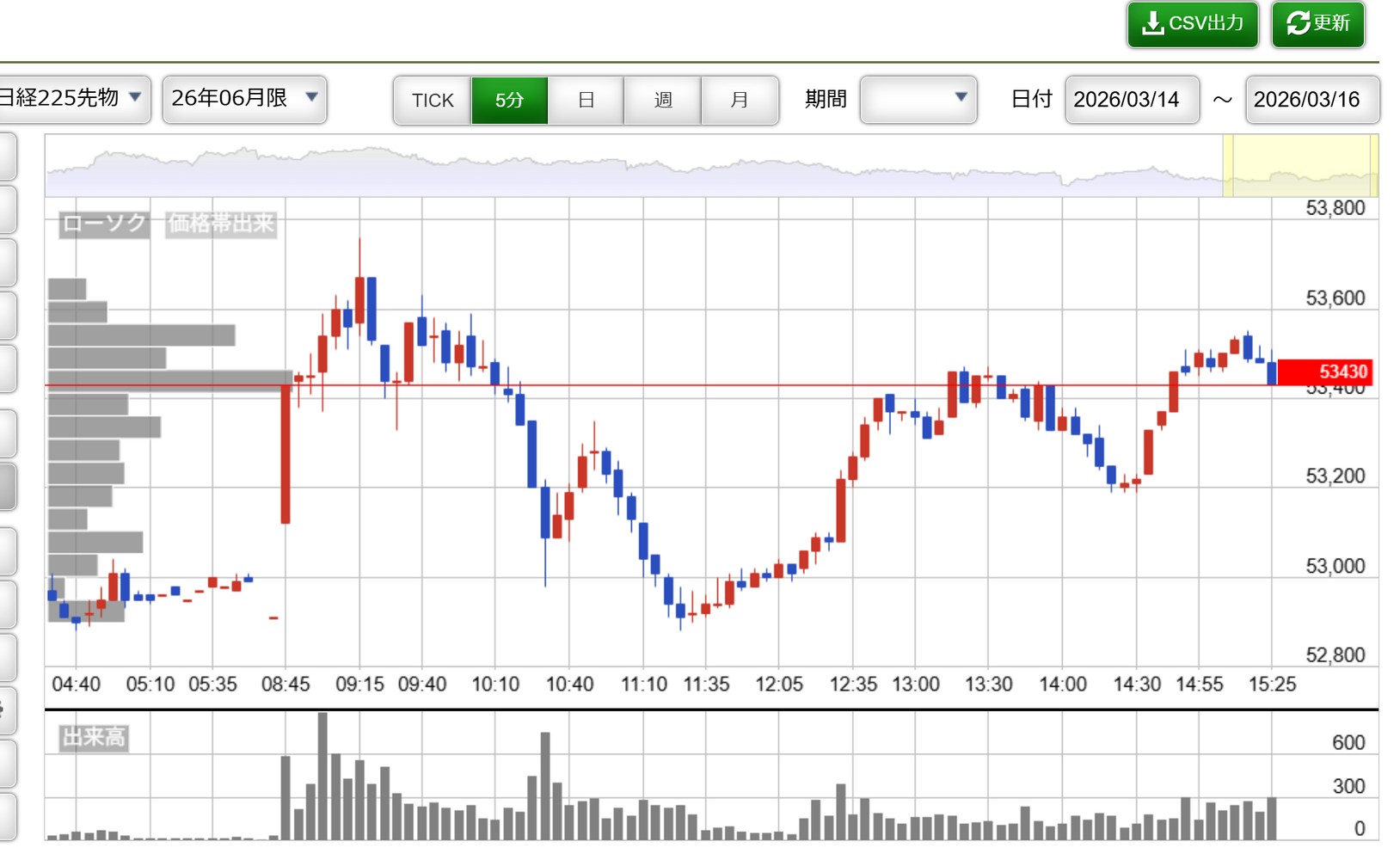Screen dimensions: 1400x860
Task: Toggle the 価格帯出来 volume-by-price label
Action: [221, 224]
